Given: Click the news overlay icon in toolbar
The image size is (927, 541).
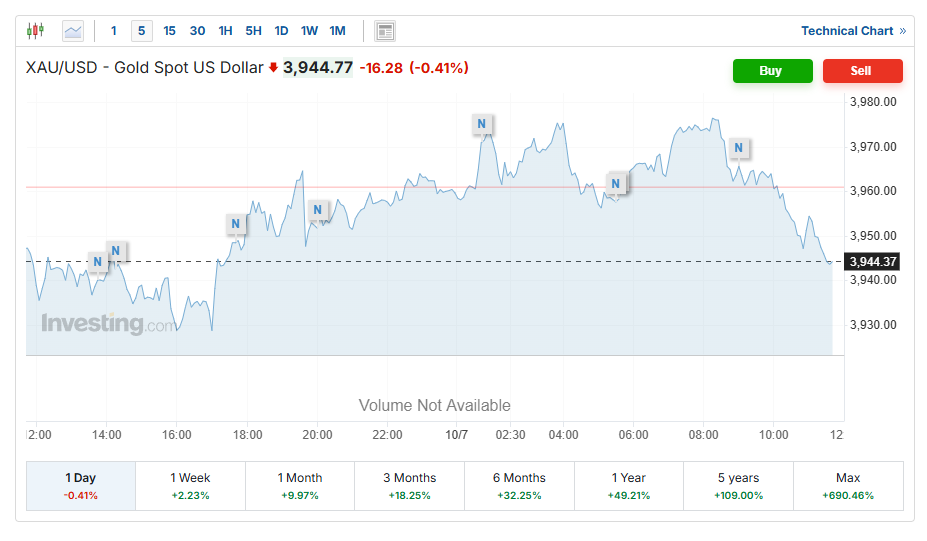Looking at the screenshot, I should pyautogui.click(x=385, y=31).
